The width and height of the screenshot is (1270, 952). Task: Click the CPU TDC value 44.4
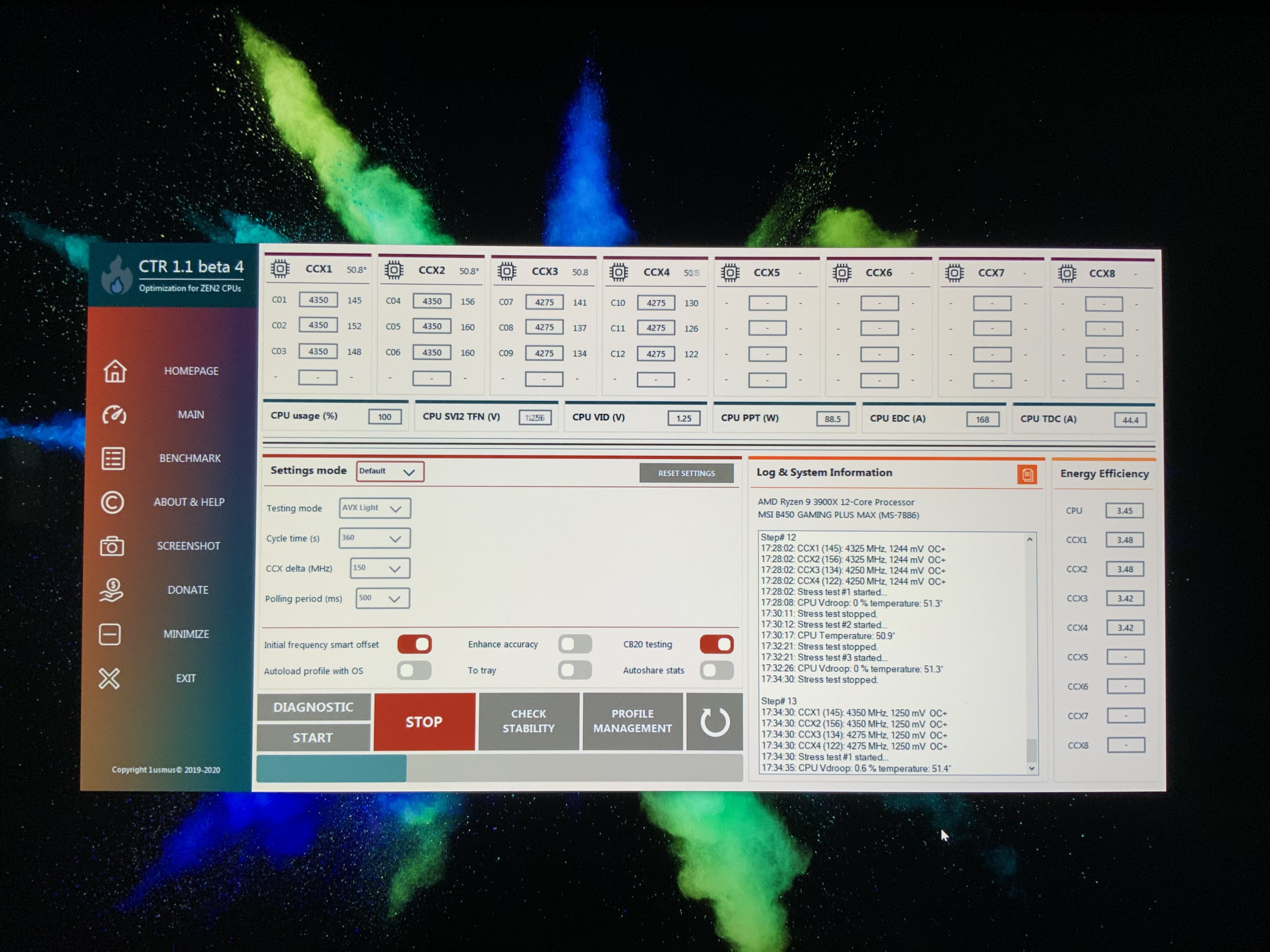[1130, 420]
